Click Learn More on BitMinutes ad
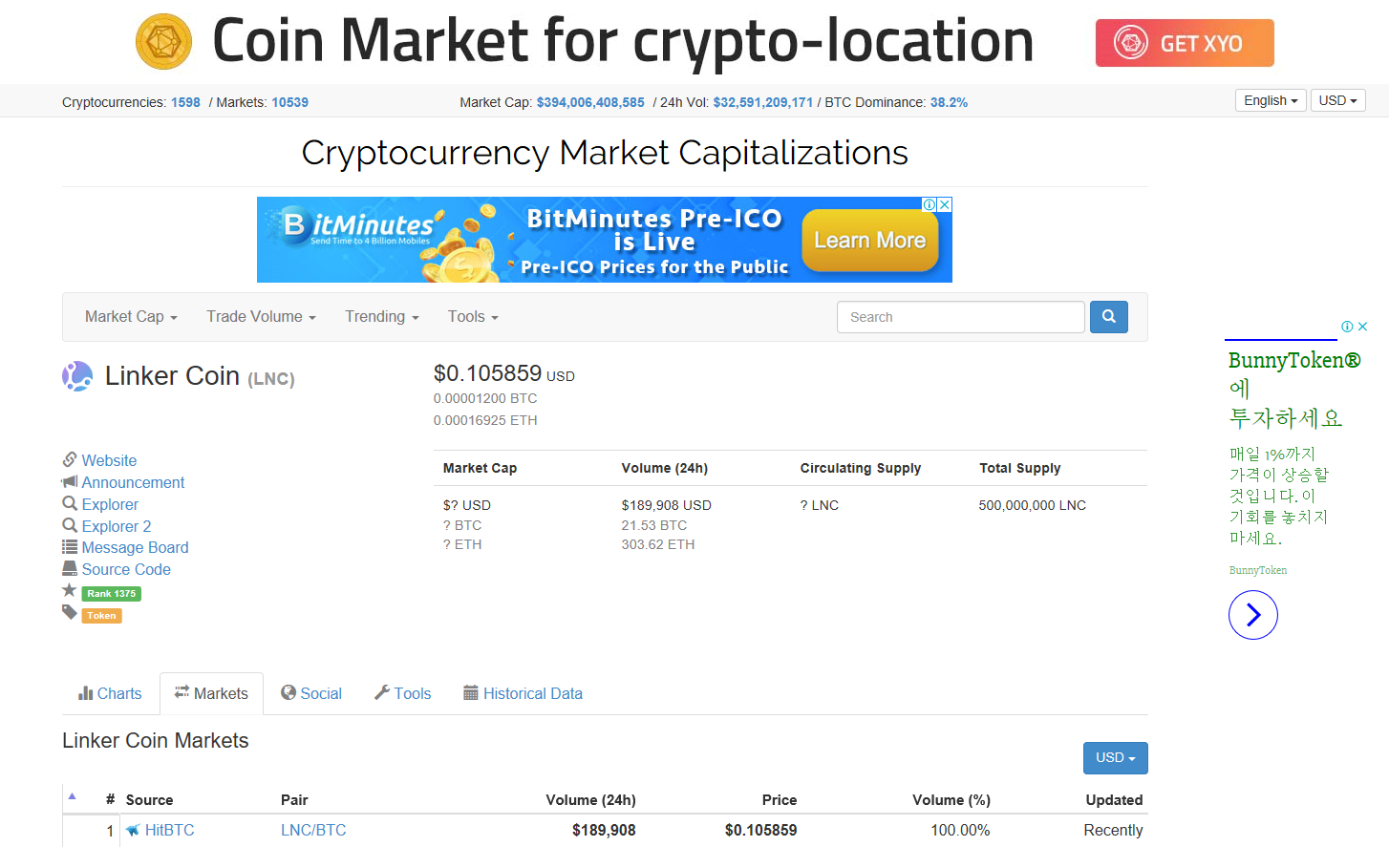 coord(870,241)
